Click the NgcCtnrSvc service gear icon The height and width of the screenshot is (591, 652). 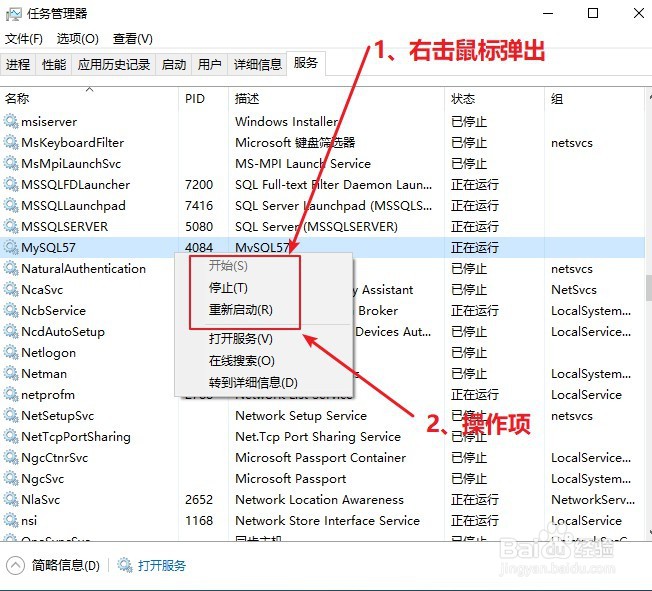coord(11,457)
